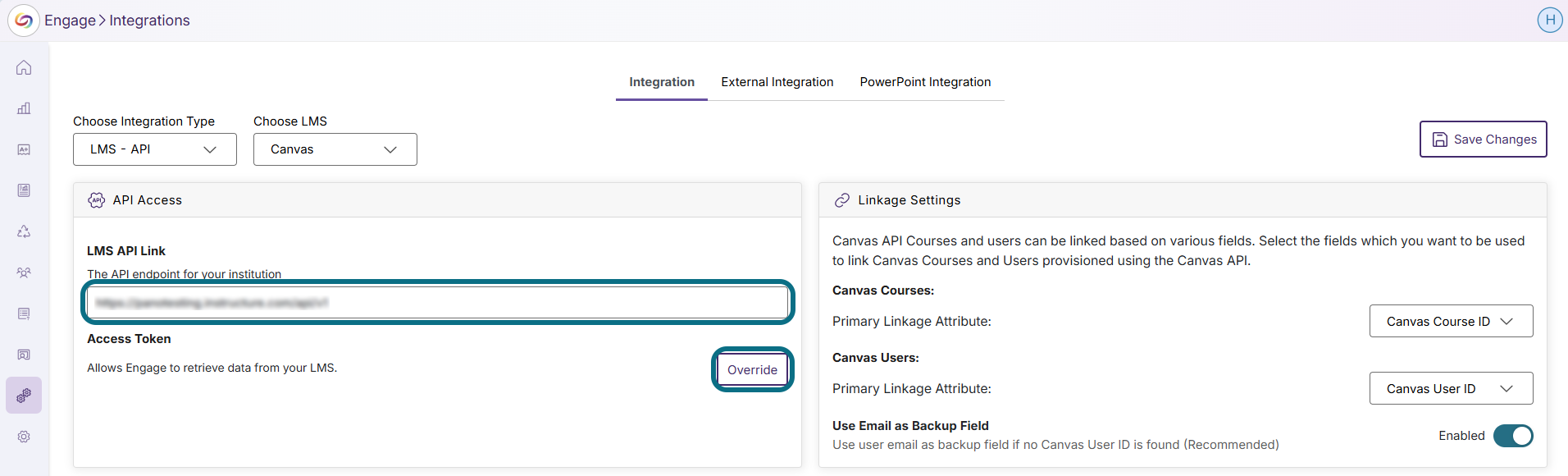Open the settings gear sidebar icon

click(x=24, y=437)
